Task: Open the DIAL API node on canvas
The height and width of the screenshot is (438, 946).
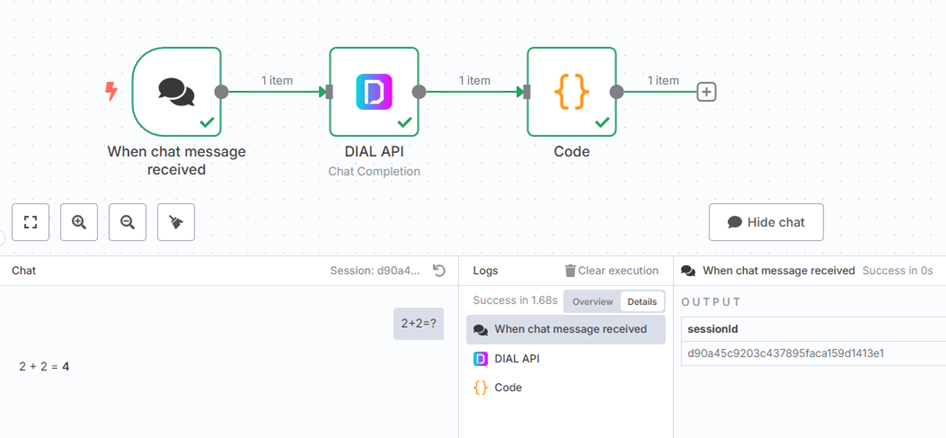Action: 374,92
